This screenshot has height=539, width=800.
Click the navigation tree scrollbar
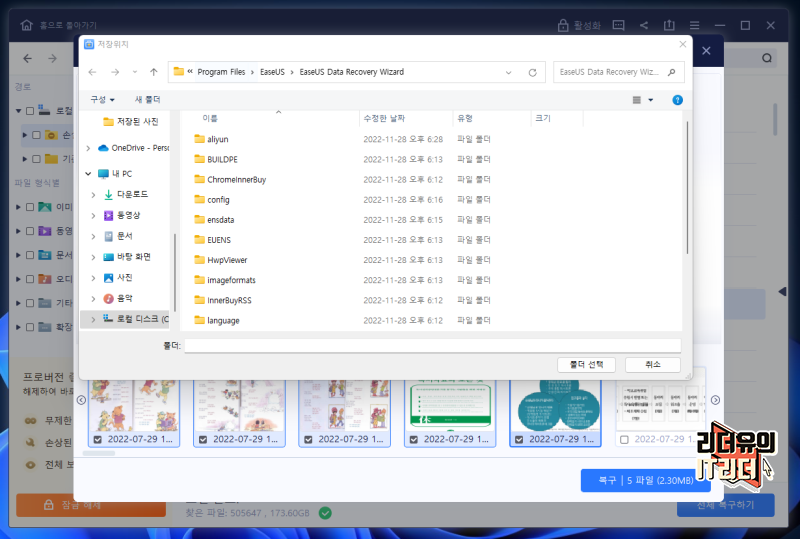coord(174,273)
